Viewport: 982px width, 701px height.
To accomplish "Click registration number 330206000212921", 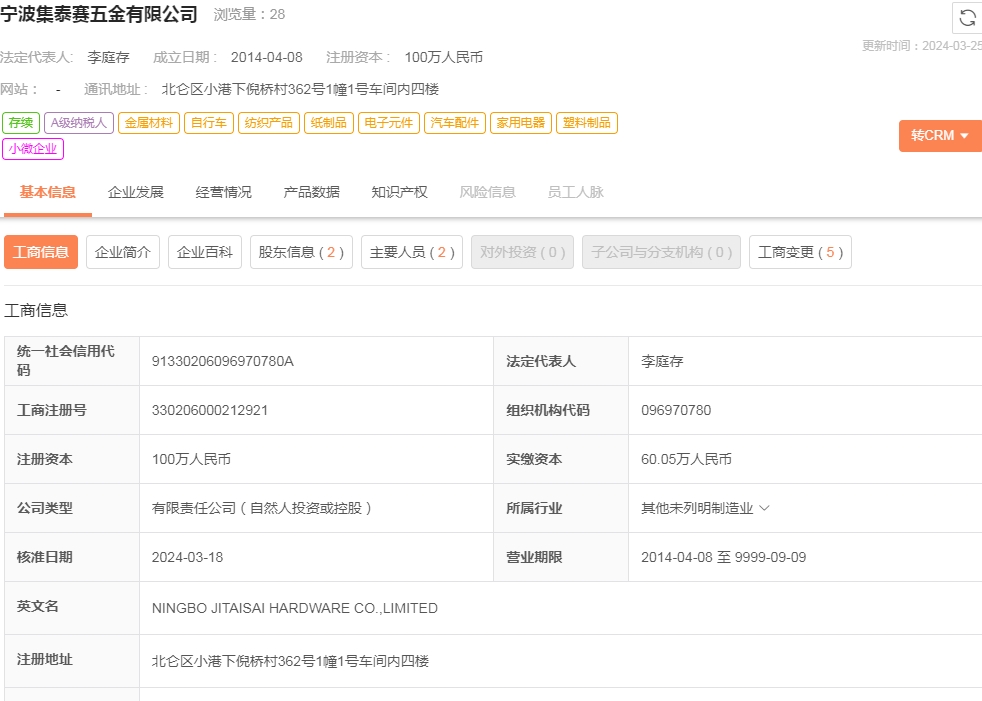I will point(210,410).
